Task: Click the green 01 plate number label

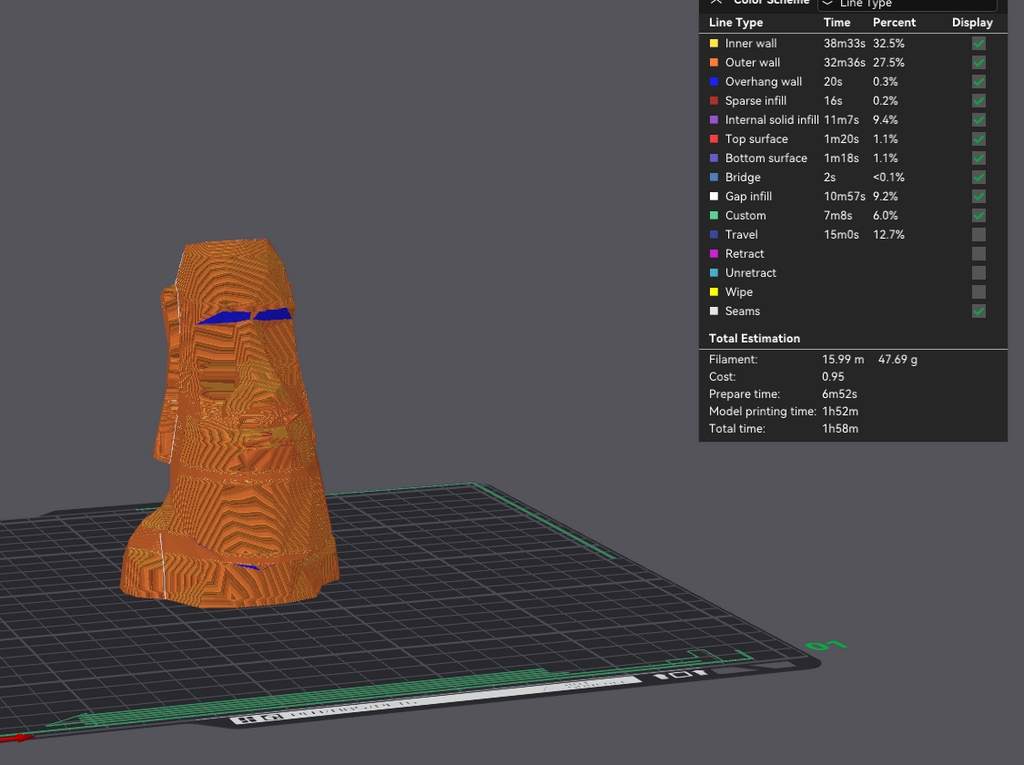Action: point(826,645)
